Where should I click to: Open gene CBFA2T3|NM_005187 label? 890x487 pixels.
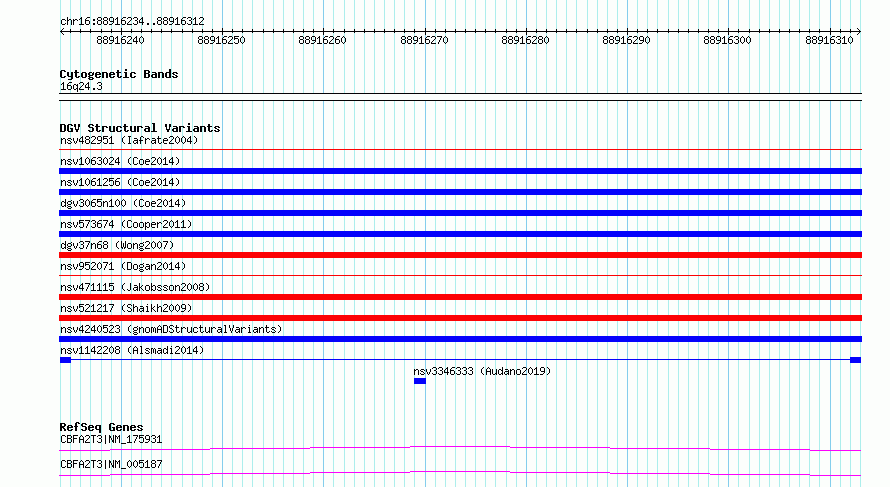(111, 464)
